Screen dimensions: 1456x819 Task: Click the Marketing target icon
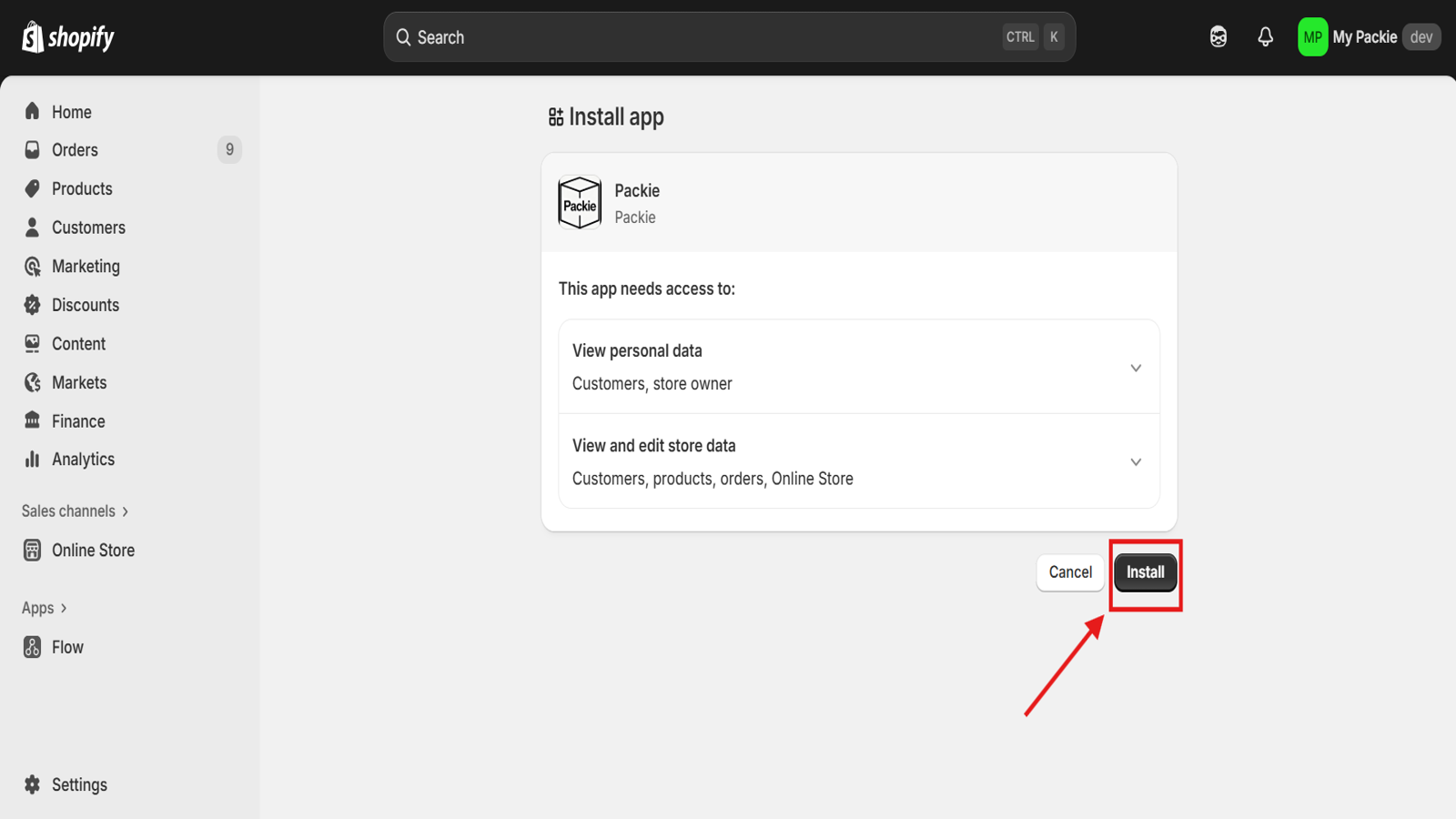point(33,266)
